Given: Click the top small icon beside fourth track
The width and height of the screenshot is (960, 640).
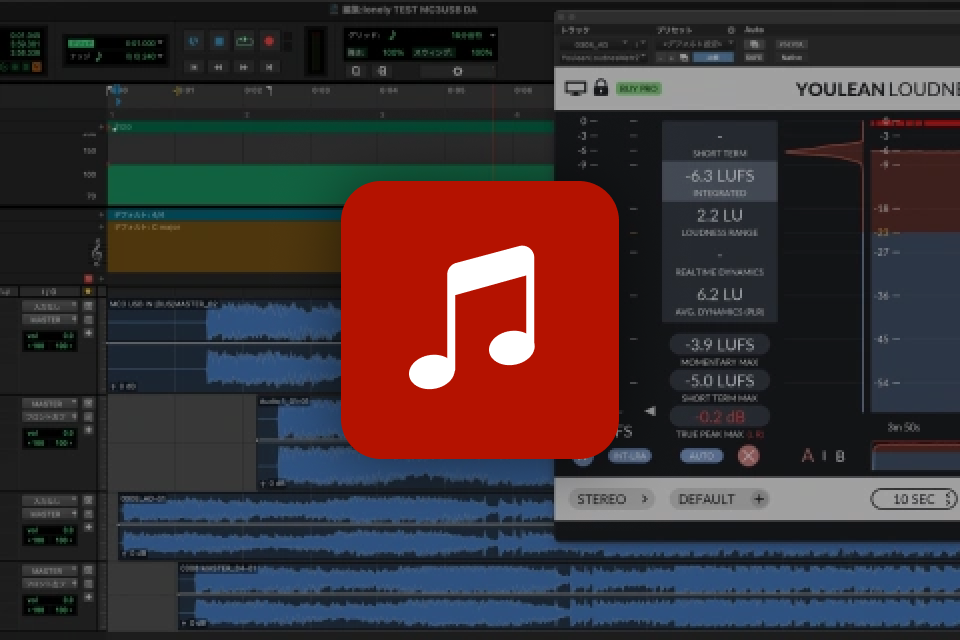Looking at the screenshot, I should (88, 570).
